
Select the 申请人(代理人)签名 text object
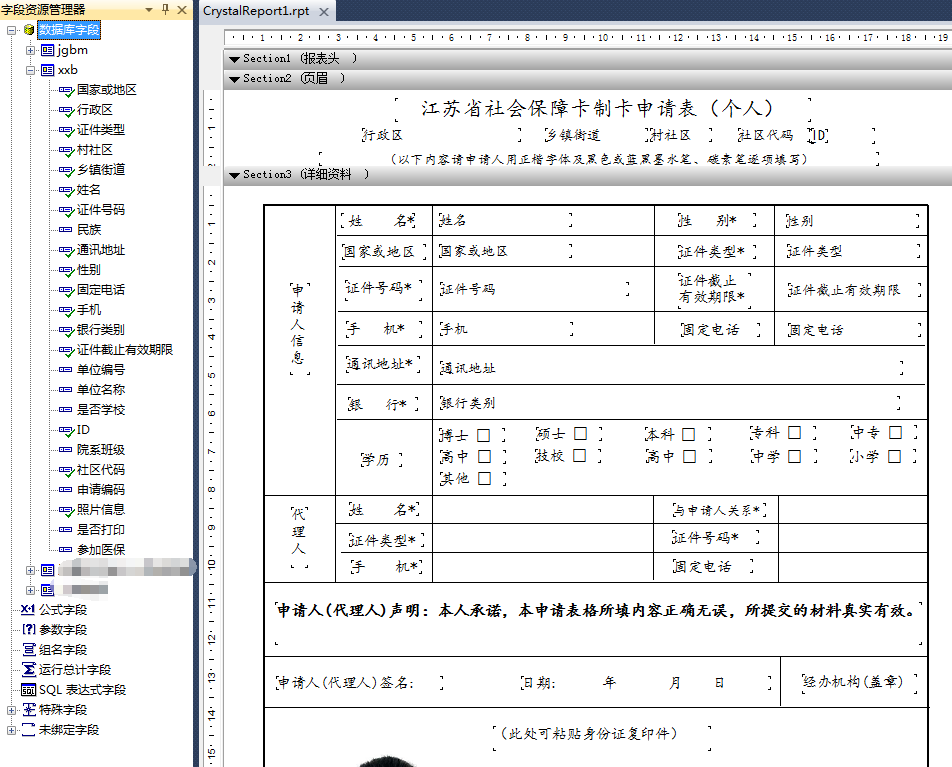(x=359, y=683)
